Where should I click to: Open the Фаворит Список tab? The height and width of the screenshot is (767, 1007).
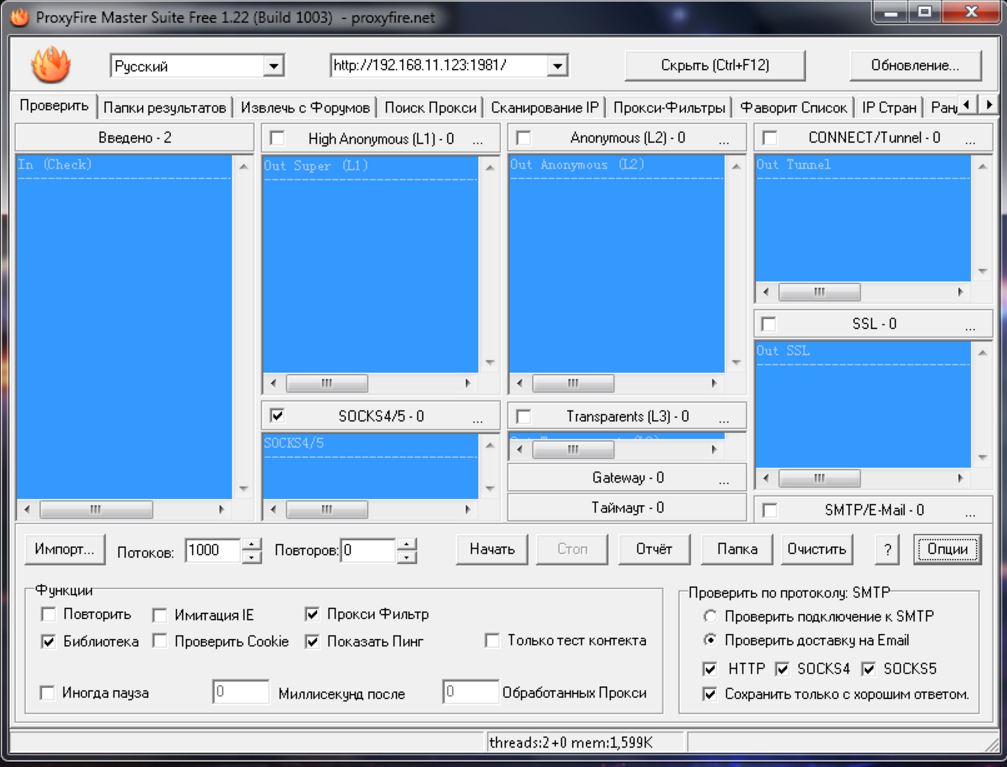(794, 108)
